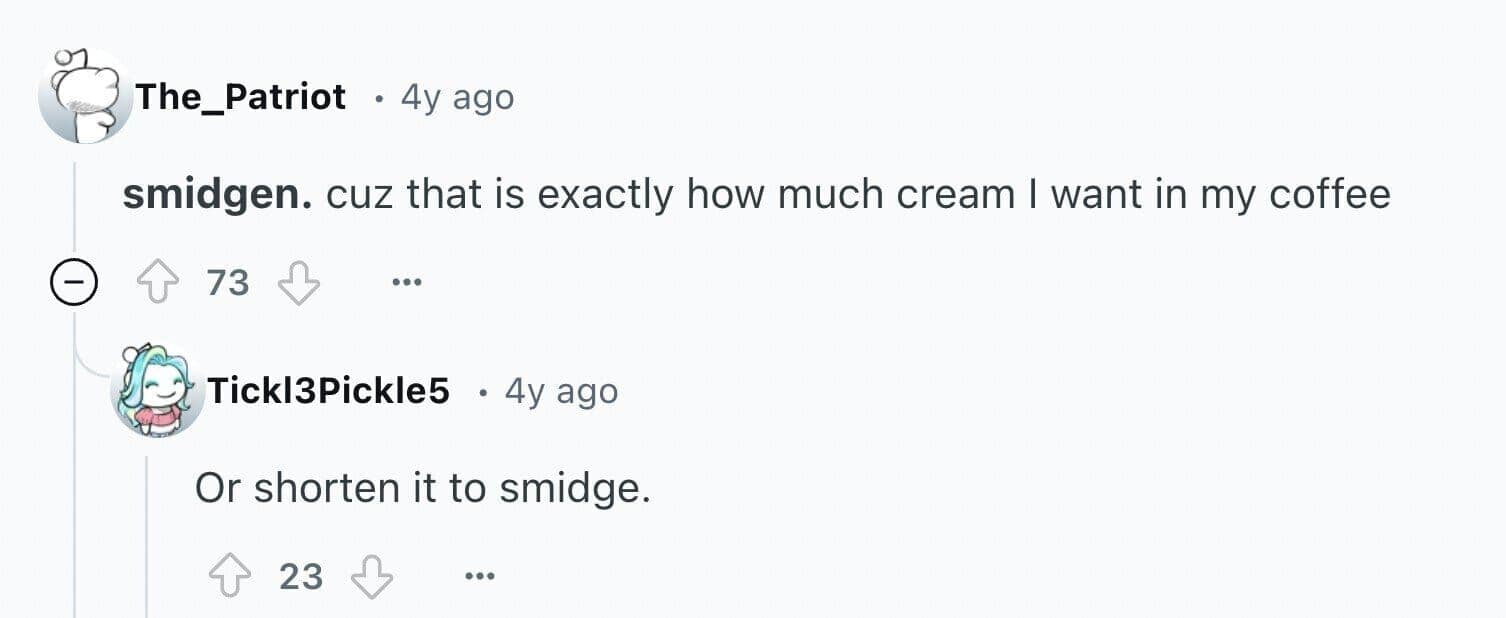
Task: Click the thread line under Tickl3Pickle5's avatar
Action: (x=147, y=530)
